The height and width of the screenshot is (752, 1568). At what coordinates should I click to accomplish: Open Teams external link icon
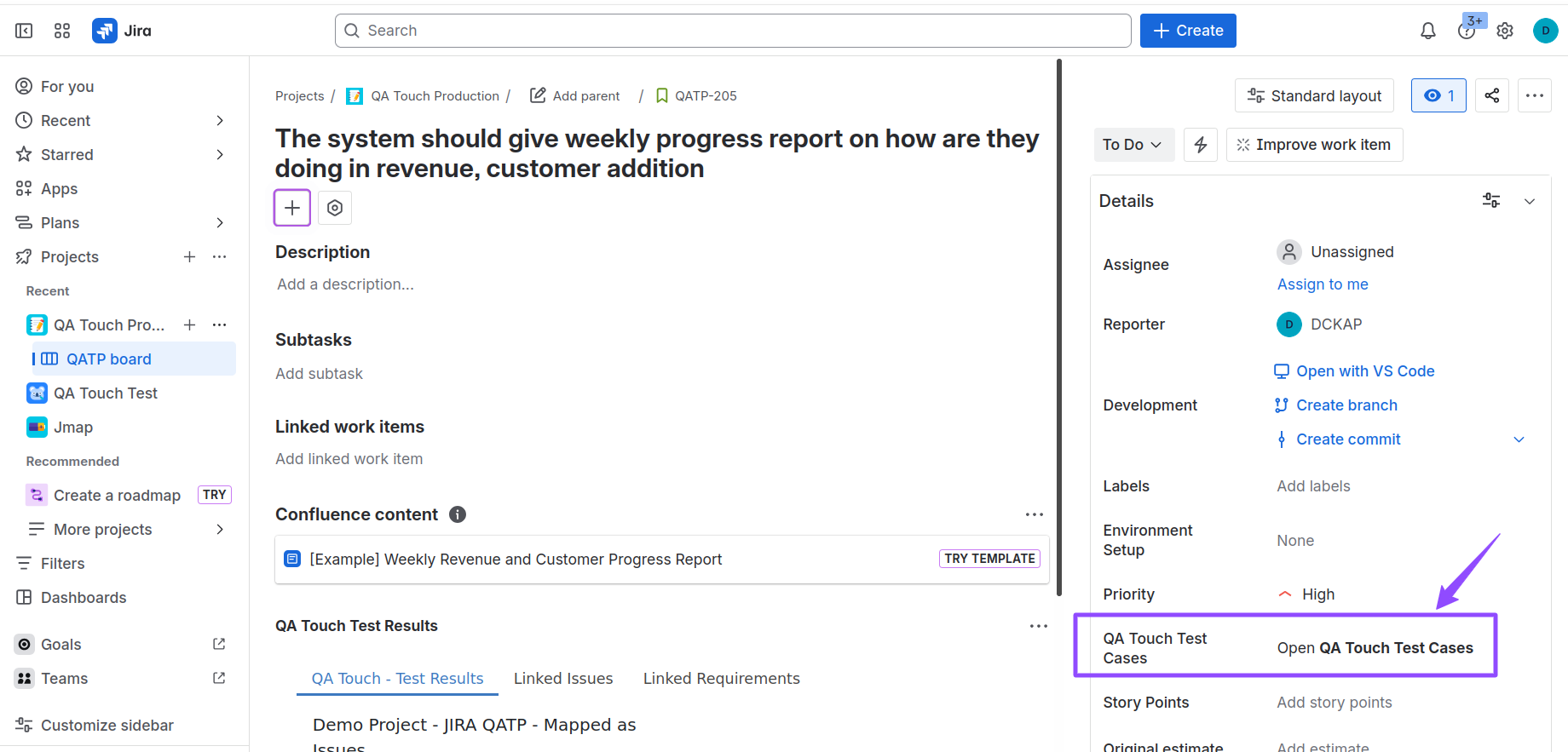point(219,678)
